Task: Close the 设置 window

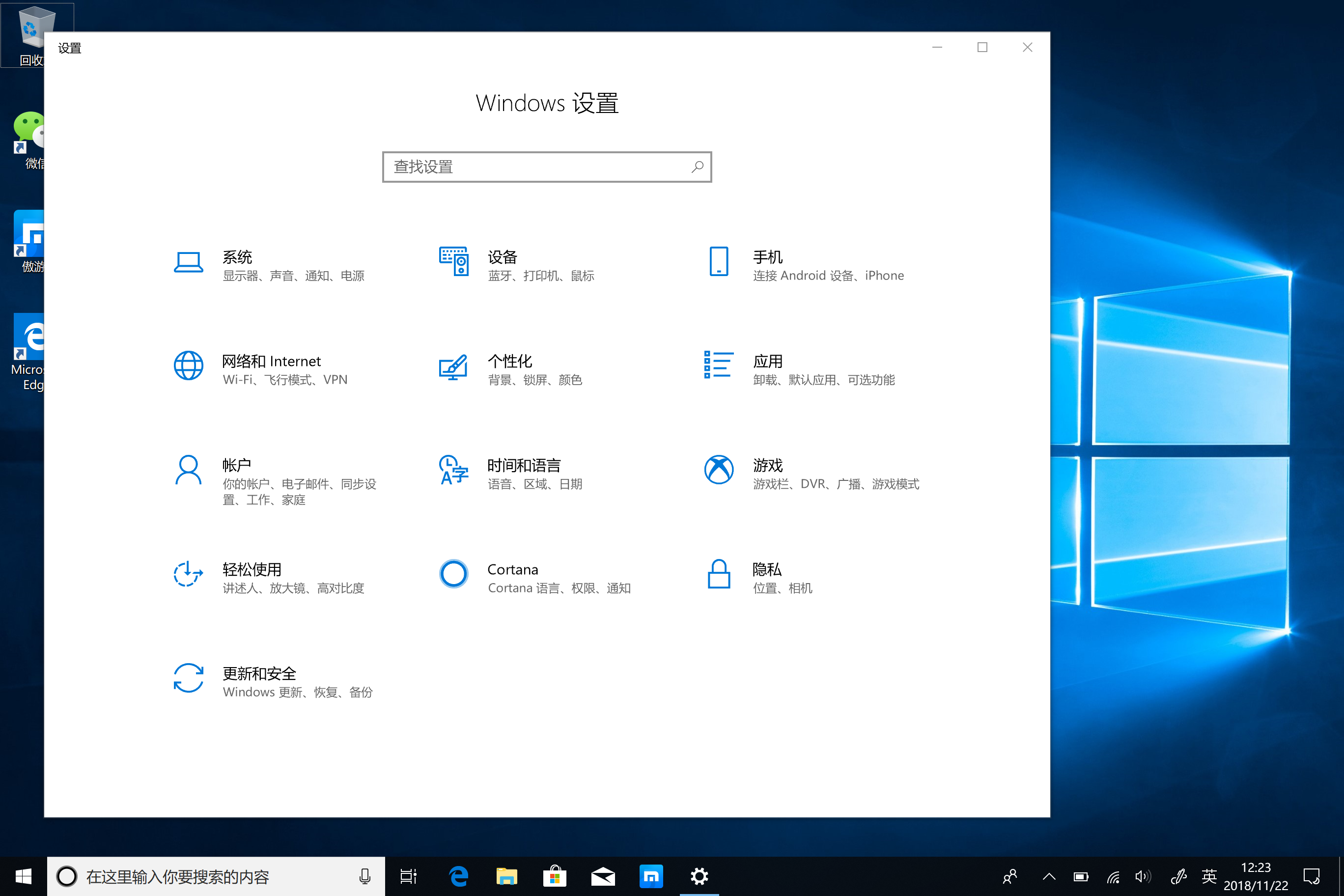Action: [x=1028, y=48]
